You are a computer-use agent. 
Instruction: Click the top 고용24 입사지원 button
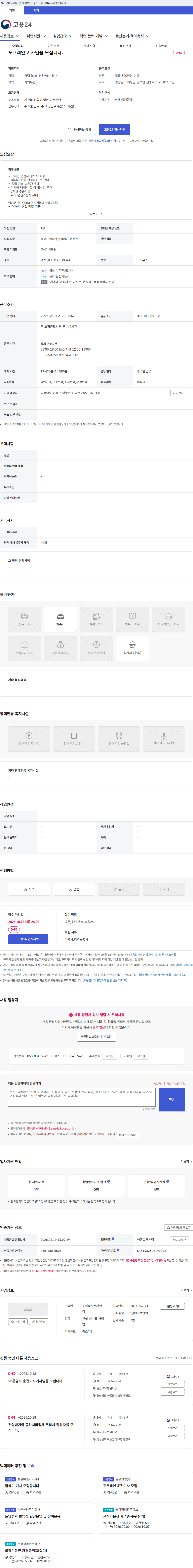pyautogui.click(x=114, y=130)
